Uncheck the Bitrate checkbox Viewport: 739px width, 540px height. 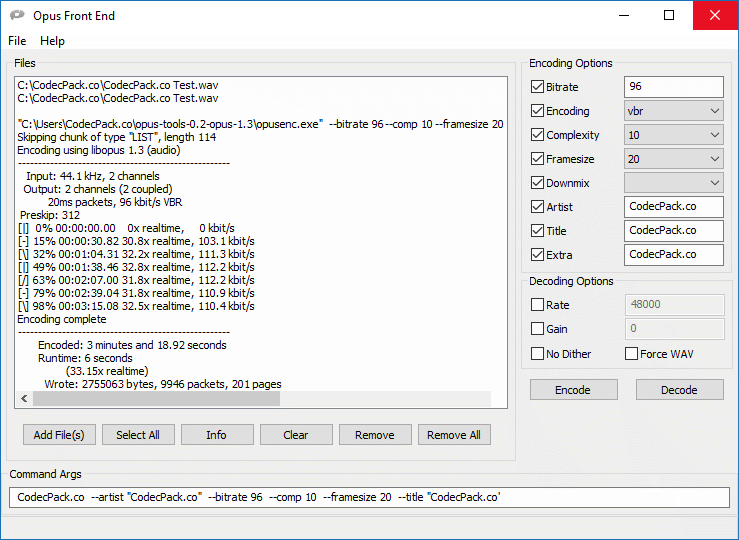pos(538,88)
